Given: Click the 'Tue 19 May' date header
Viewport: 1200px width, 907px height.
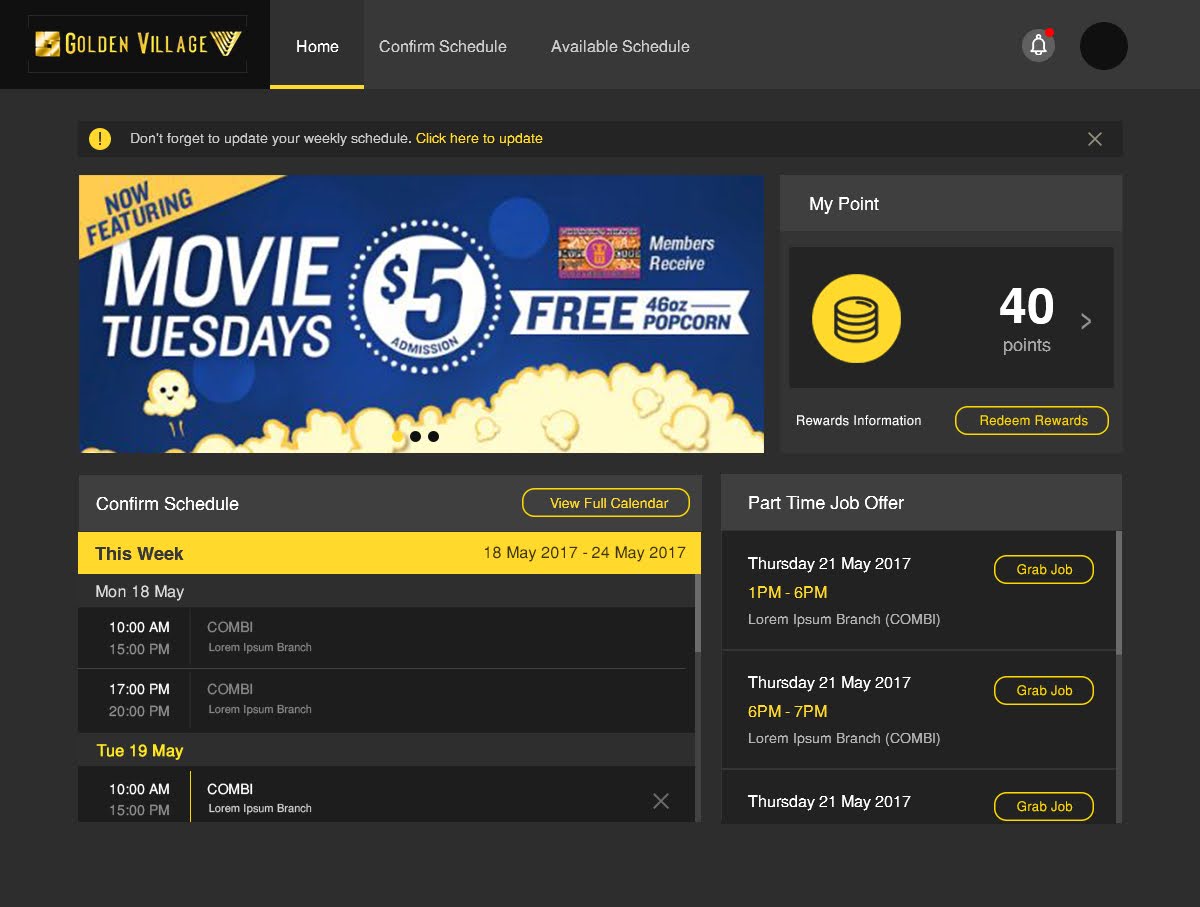Looking at the screenshot, I should (140, 750).
